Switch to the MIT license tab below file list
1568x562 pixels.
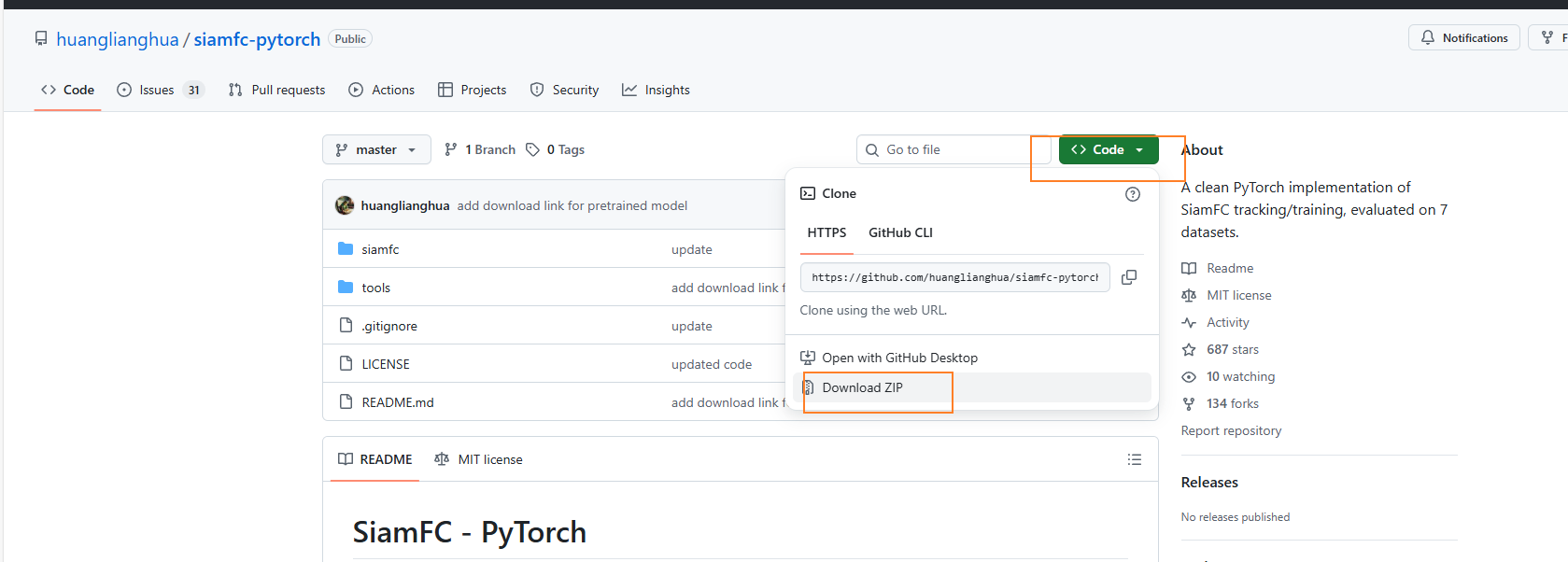coord(478,459)
